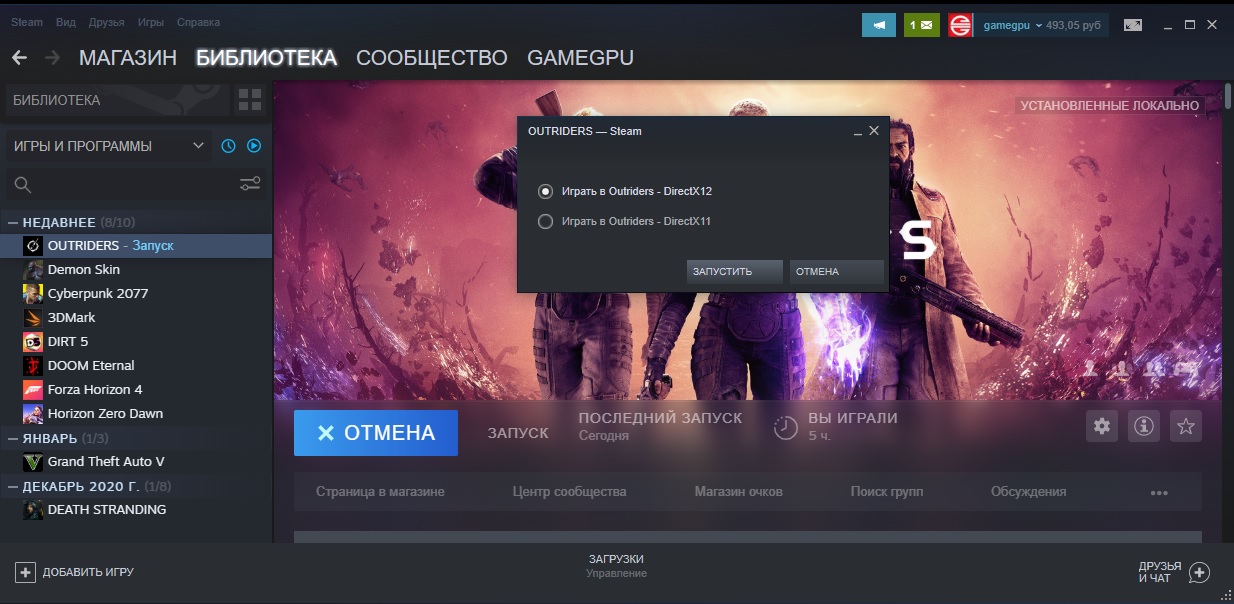Screen dimensions: 1234x604
Task: Open the Игры menu
Action: click(x=151, y=22)
